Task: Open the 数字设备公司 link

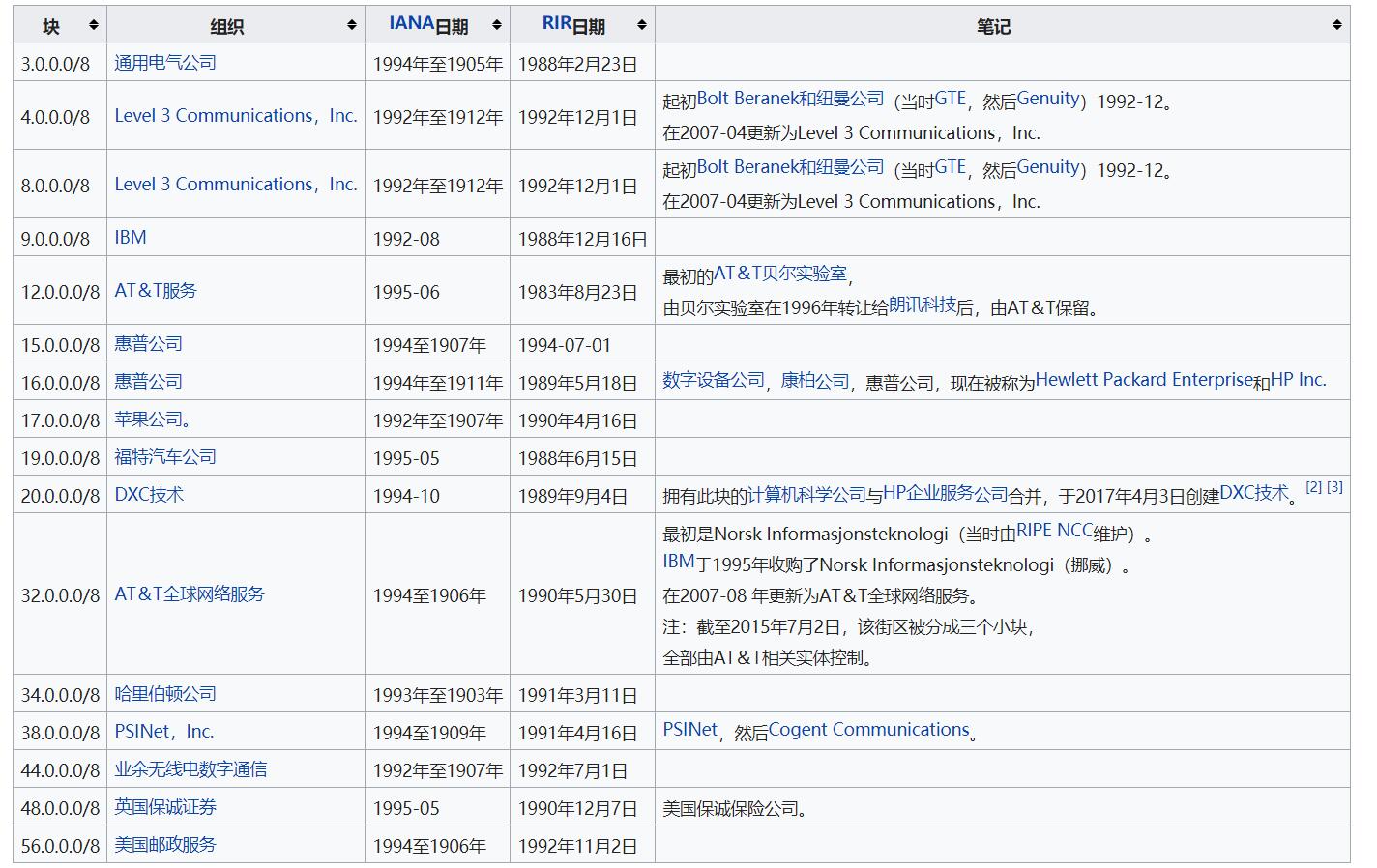Action: pyautogui.click(x=714, y=381)
